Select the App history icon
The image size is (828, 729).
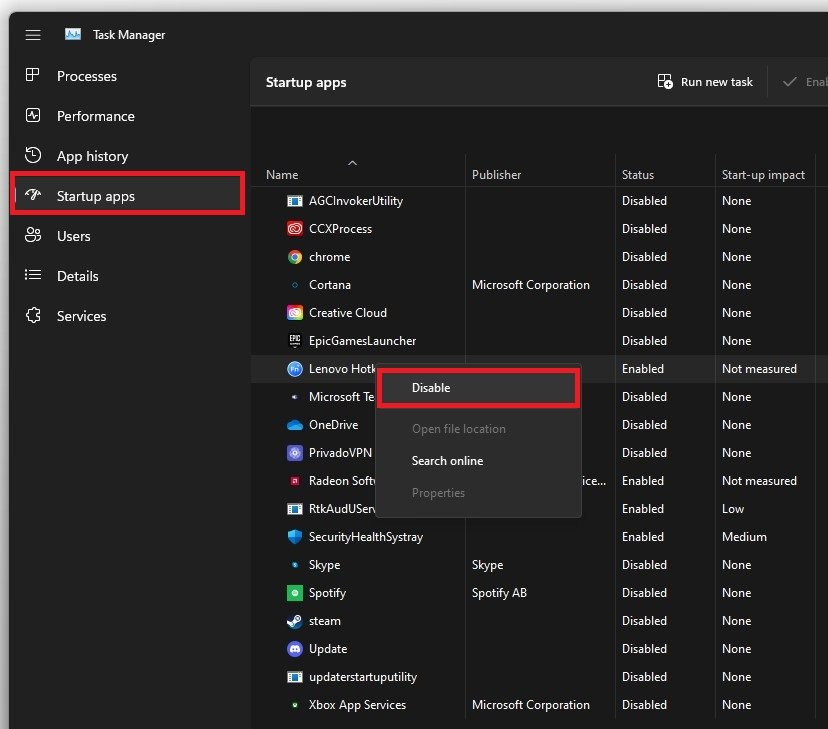point(33,156)
